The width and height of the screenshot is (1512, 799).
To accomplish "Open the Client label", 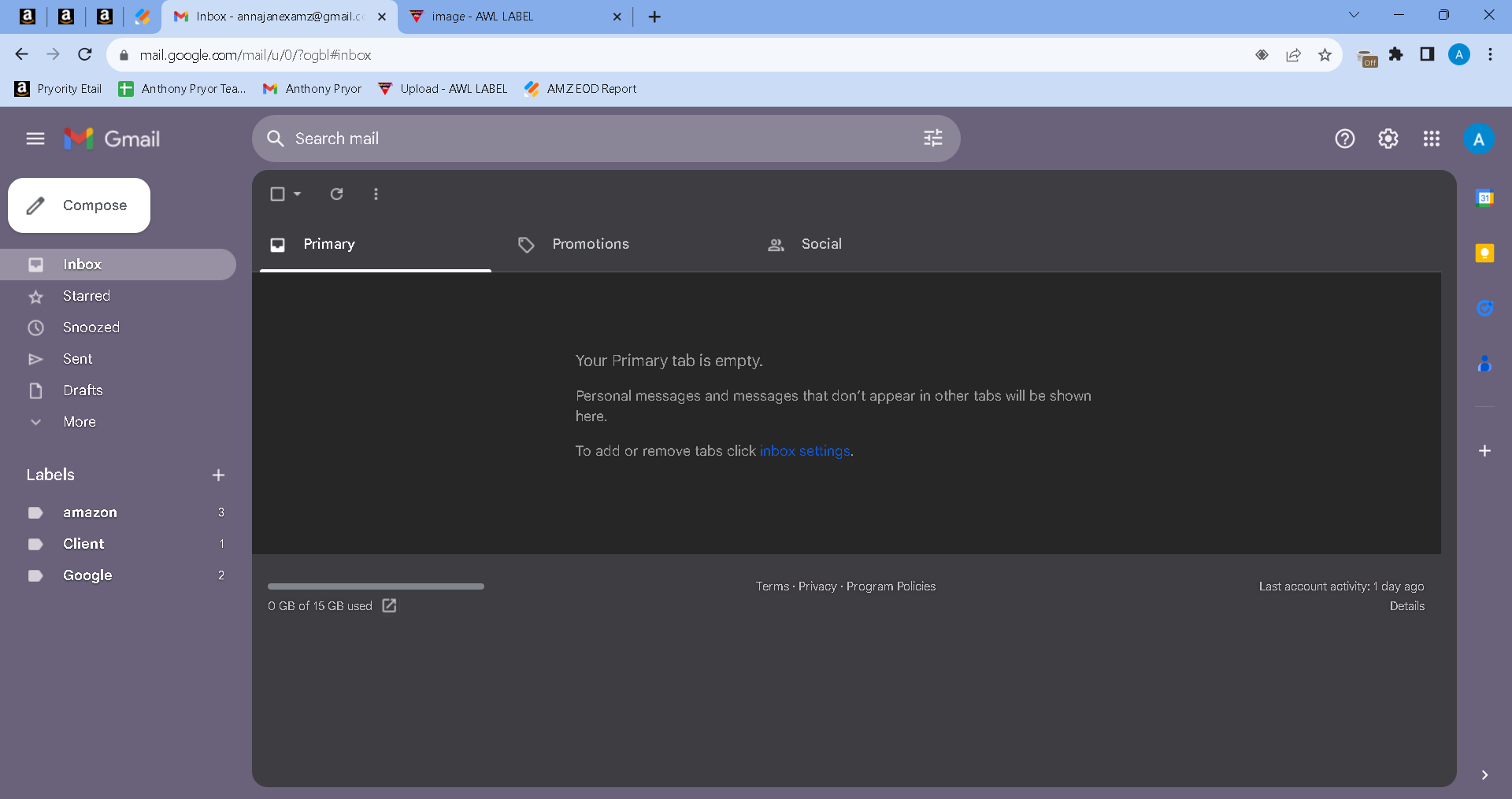I will pyautogui.click(x=118, y=544).
